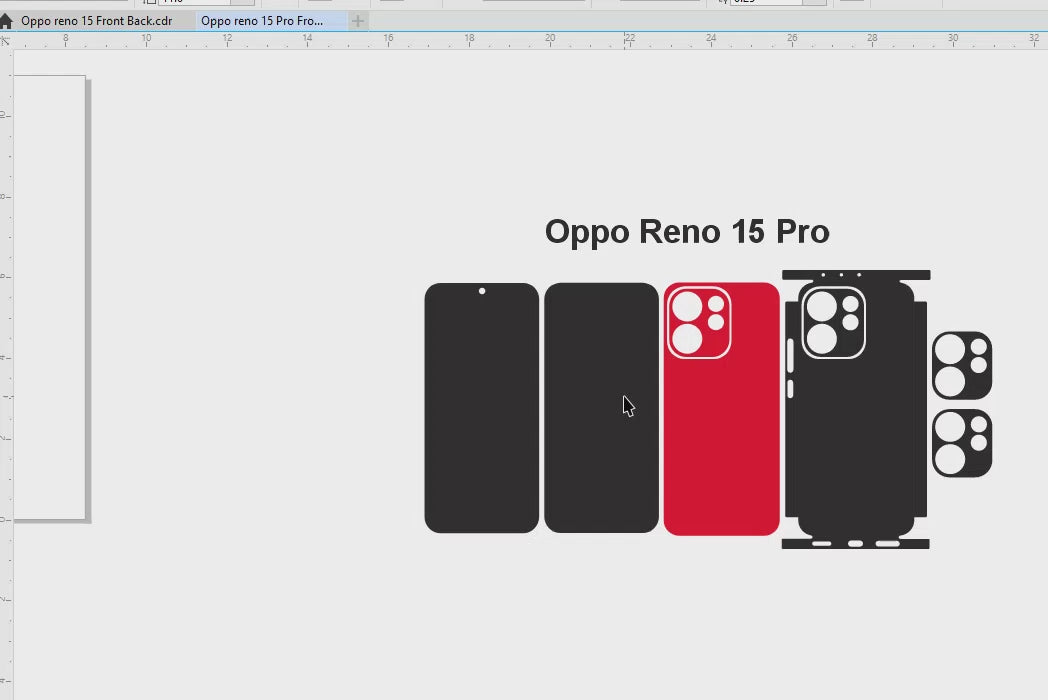1048x700 pixels.
Task: Switch to Oppo reno 15 Front Back.cdr tab
Action: click(x=96, y=21)
